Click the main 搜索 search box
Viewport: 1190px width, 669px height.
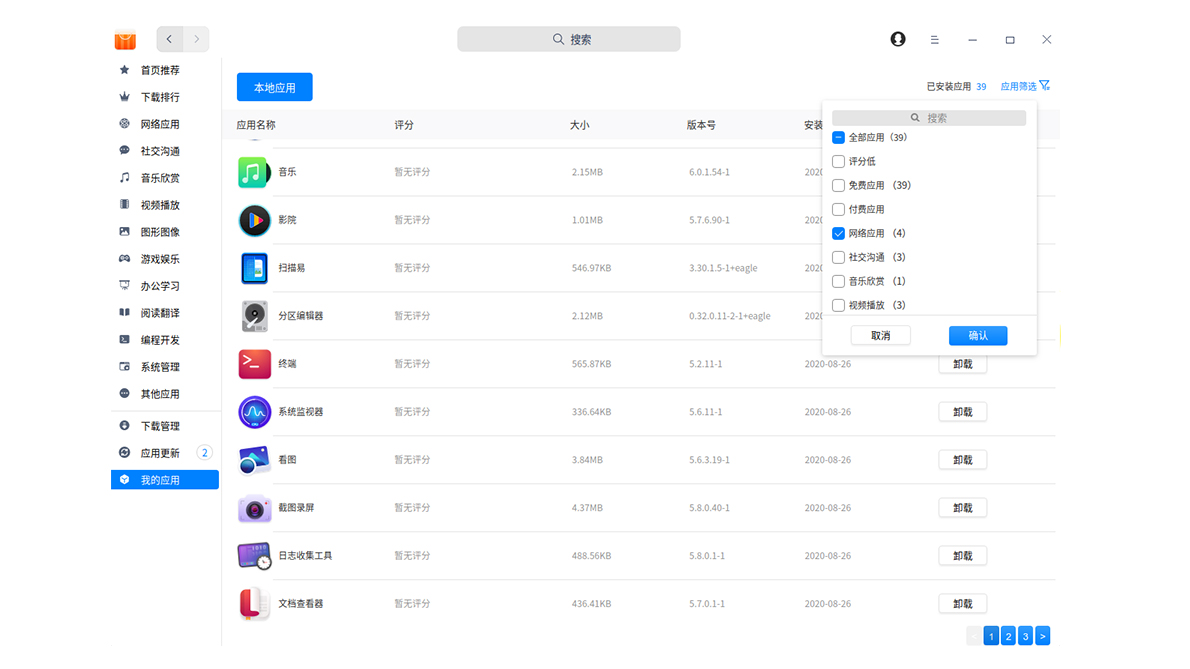point(569,39)
